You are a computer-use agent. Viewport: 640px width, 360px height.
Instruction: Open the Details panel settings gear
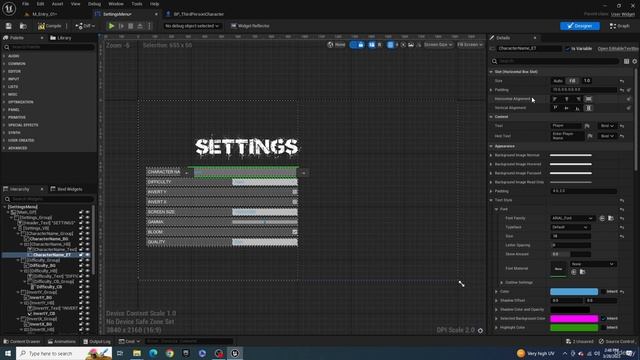pos(635,61)
